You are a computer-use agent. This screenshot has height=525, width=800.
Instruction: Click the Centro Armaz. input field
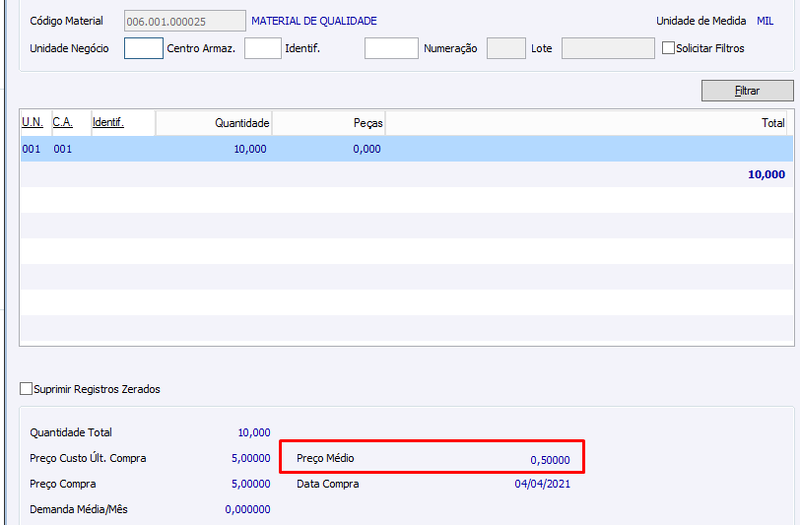tap(263, 48)
